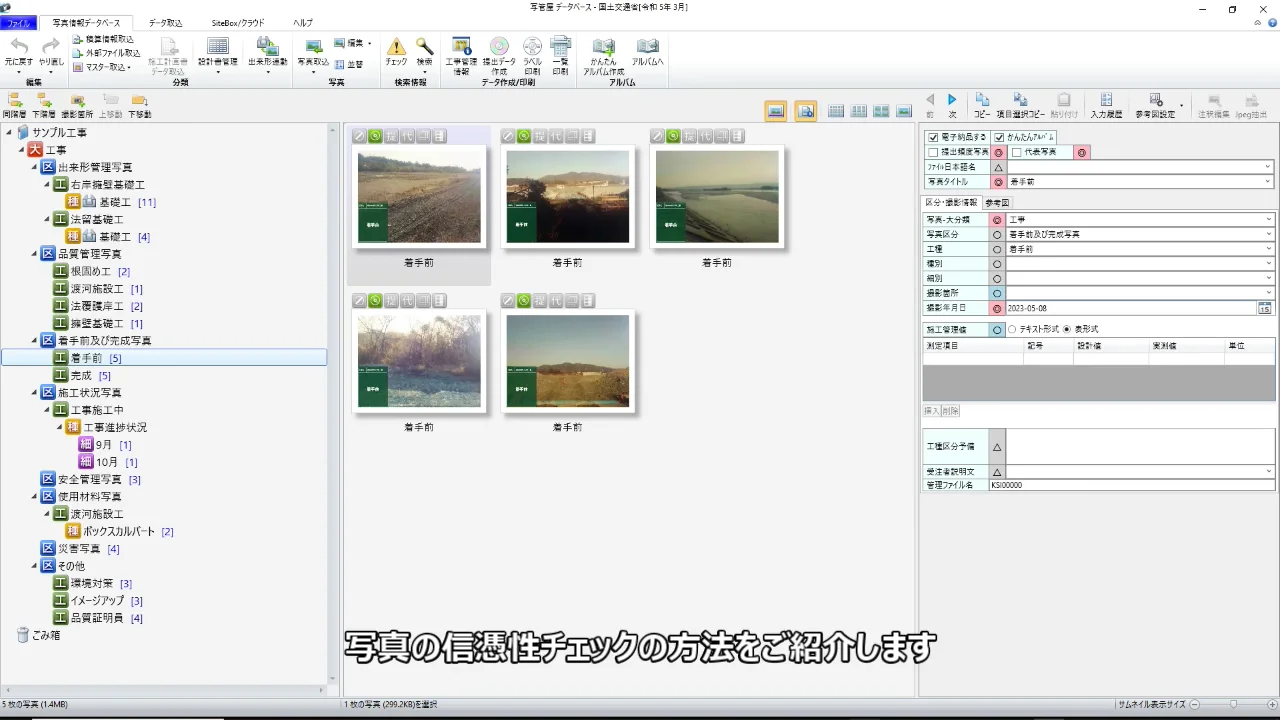Click the 元に戻す undo icon
Screen dimensions: 1280x720
tap(18, 47)
